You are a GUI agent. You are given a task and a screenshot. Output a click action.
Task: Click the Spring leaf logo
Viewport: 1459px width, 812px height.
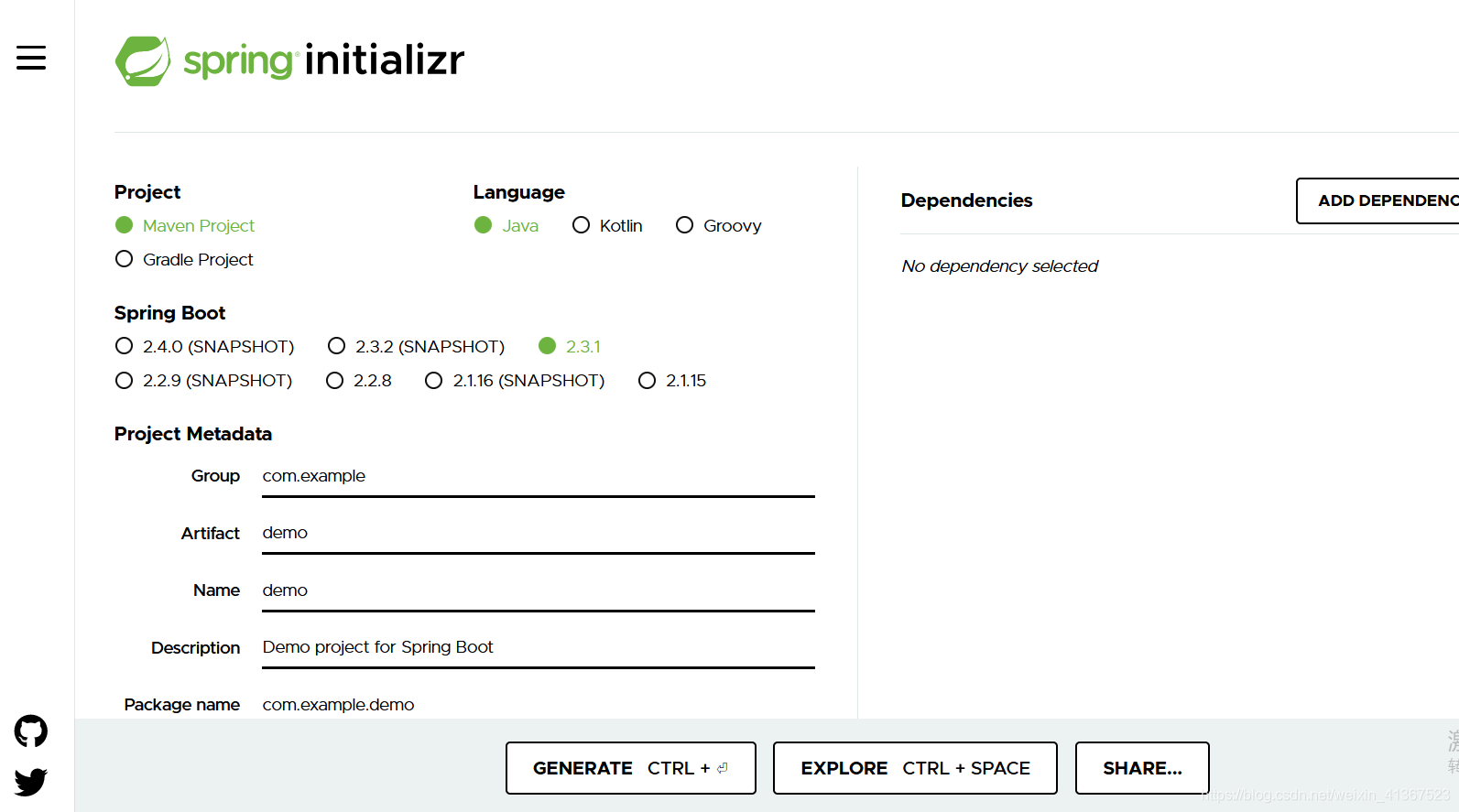click(x=143, y=61)
